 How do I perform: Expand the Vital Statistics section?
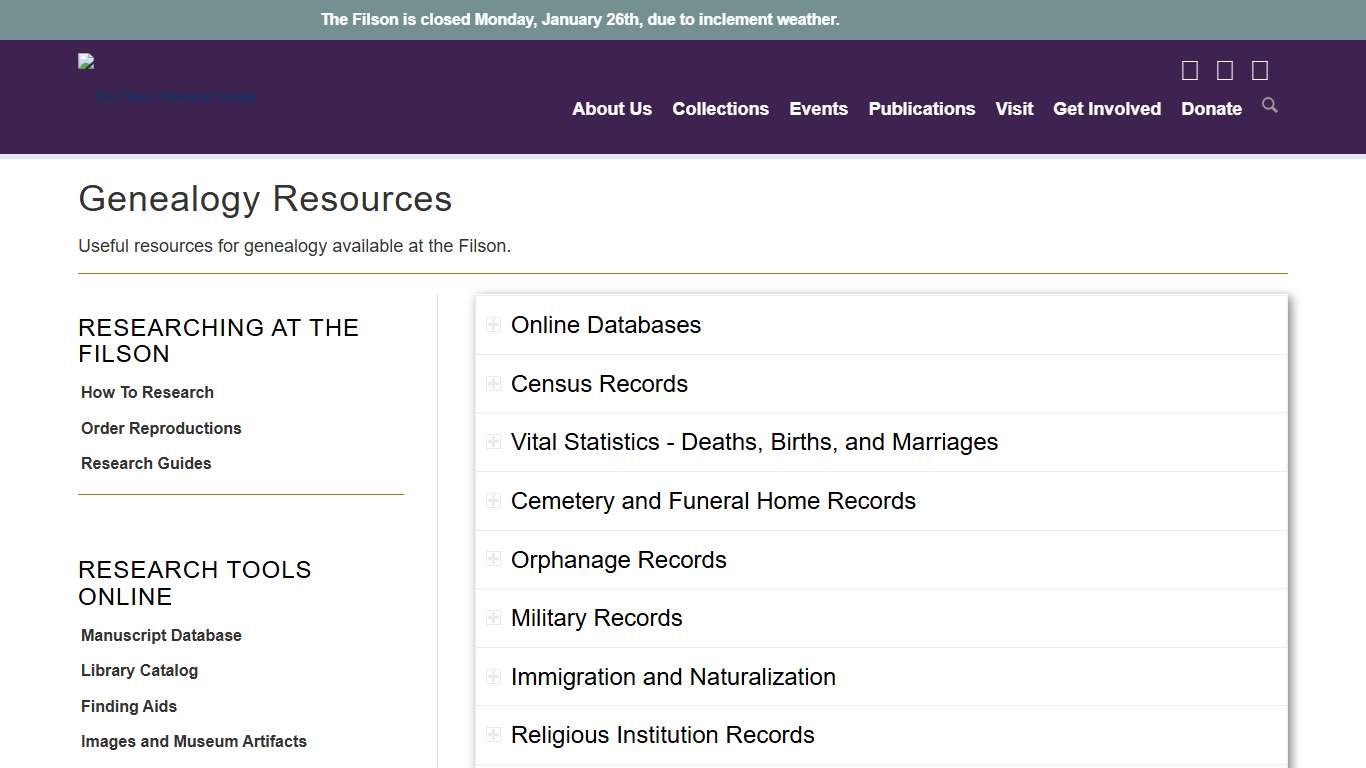coord(493,441)
